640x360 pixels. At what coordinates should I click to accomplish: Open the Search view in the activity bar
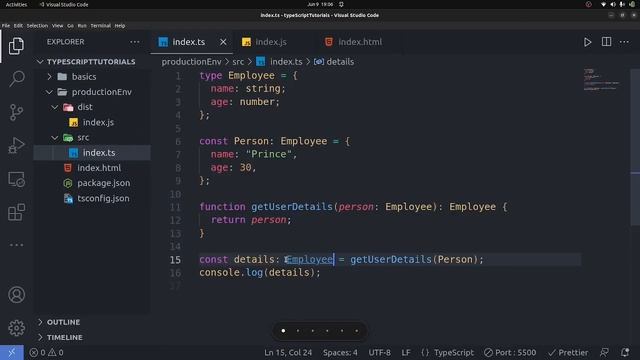click(x=16, y=78)
